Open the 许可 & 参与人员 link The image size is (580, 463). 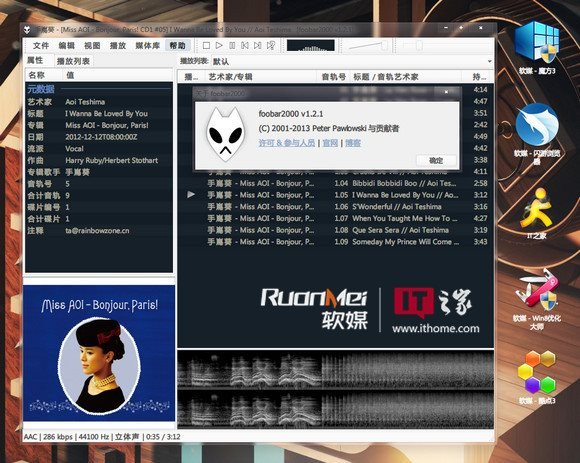click(287, 143)
